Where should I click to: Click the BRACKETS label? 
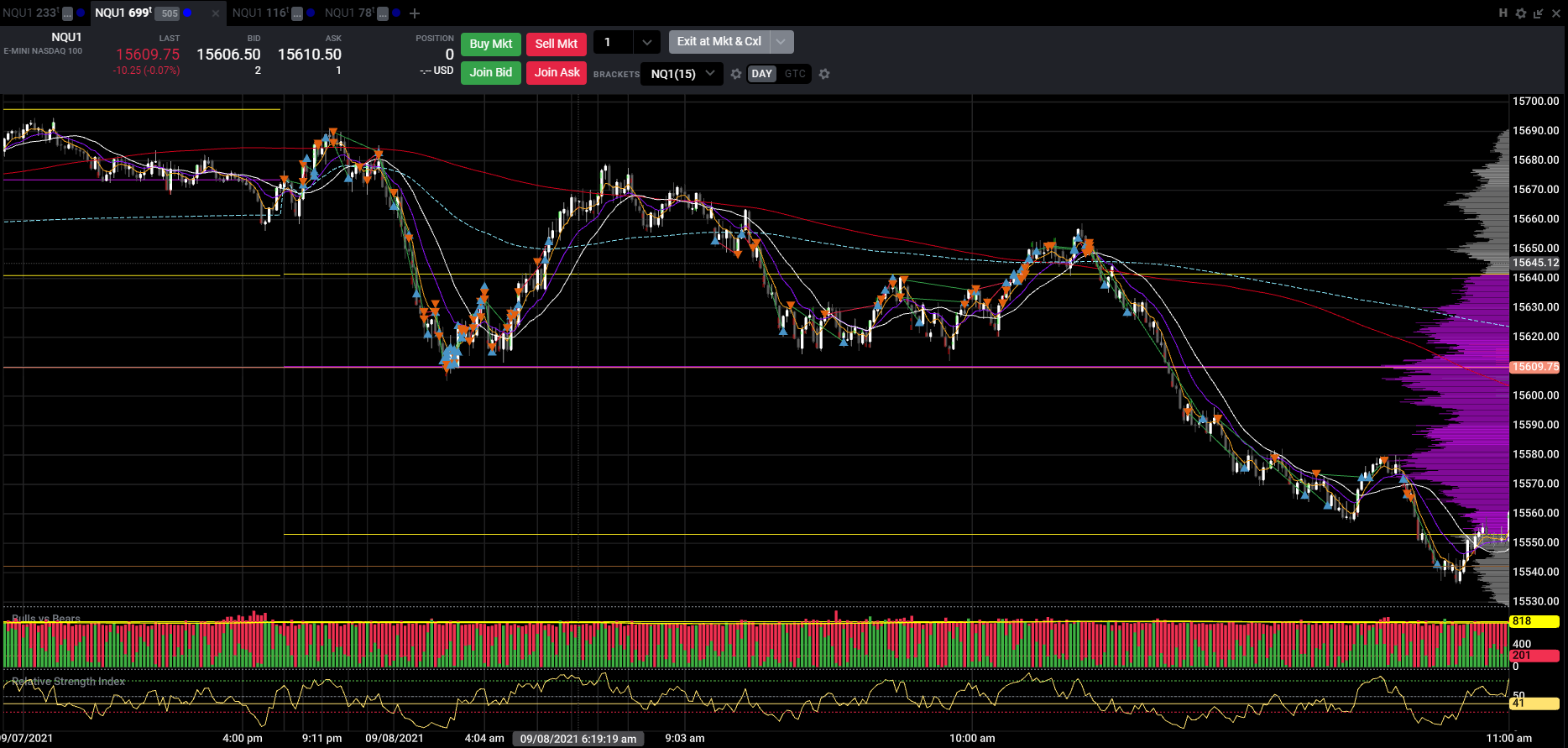pyautogui.click(x=616, y=75)
